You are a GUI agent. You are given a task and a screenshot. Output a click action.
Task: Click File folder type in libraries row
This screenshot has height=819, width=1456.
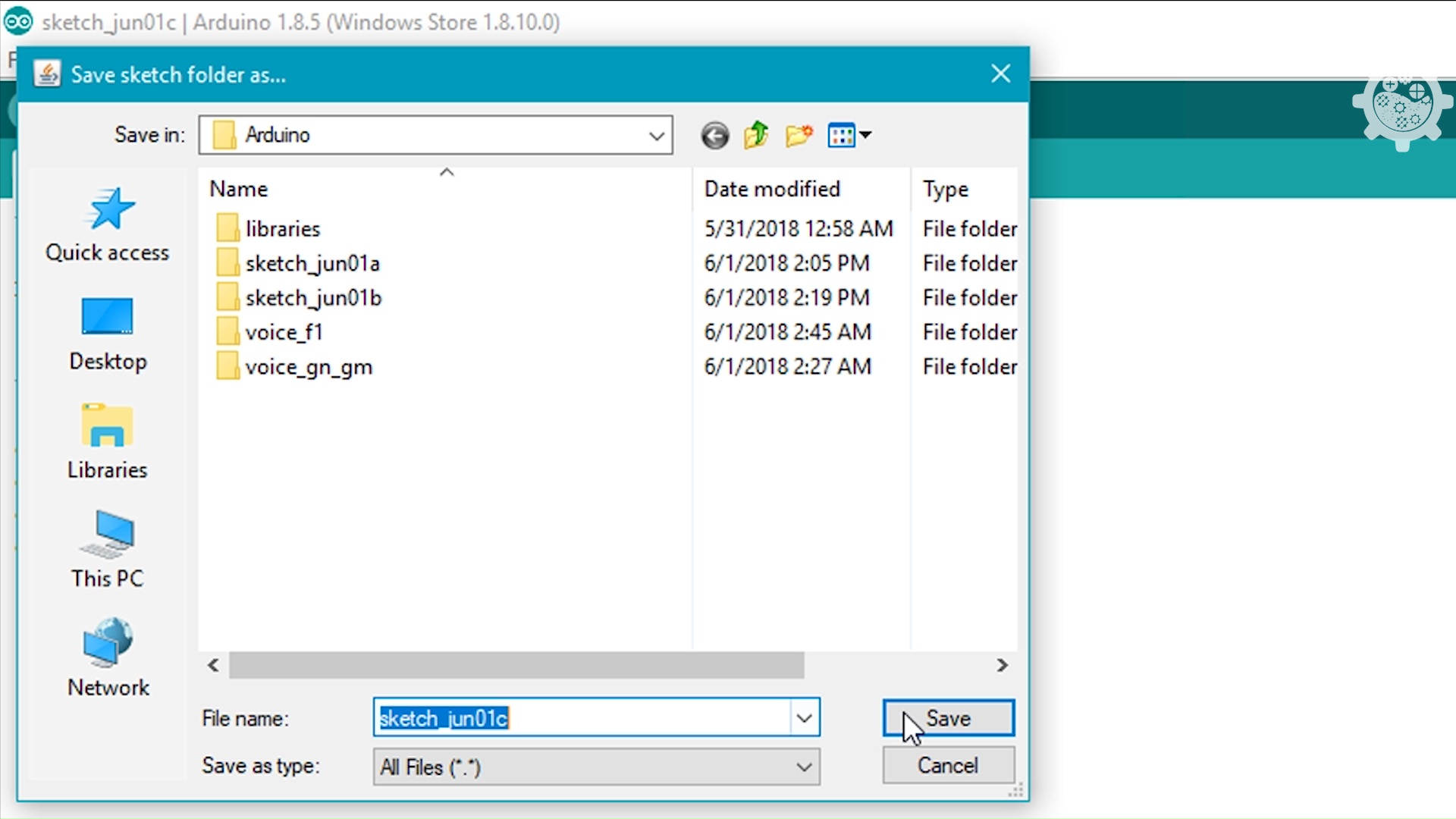tap(970, 228)
